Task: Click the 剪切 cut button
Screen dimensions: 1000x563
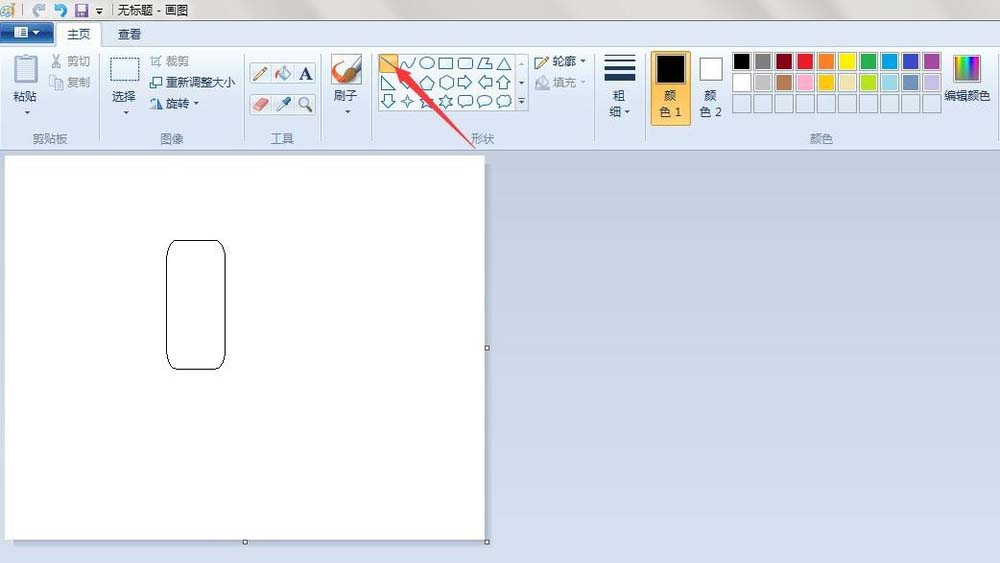Action: 70,61
